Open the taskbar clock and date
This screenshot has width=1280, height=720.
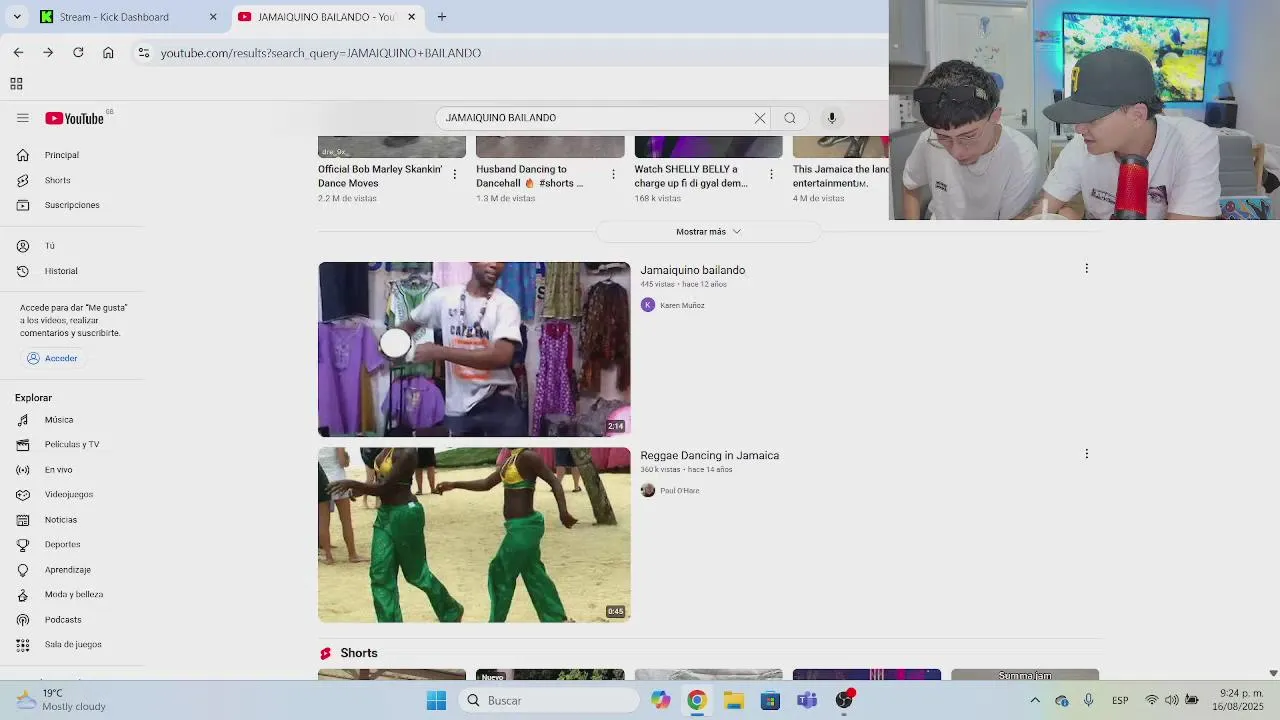1240,700
